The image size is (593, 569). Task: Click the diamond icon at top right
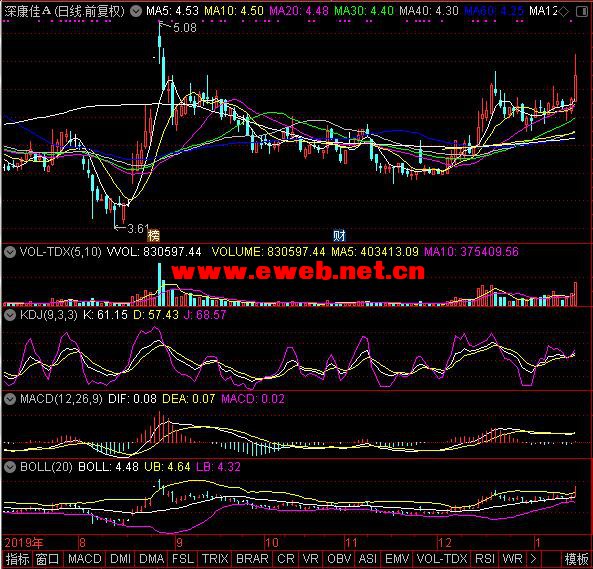click(564, 12)
